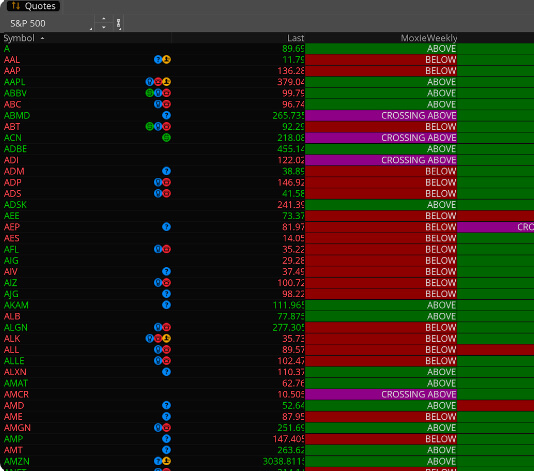Click the blue icon in ADS row

[158, 193]
